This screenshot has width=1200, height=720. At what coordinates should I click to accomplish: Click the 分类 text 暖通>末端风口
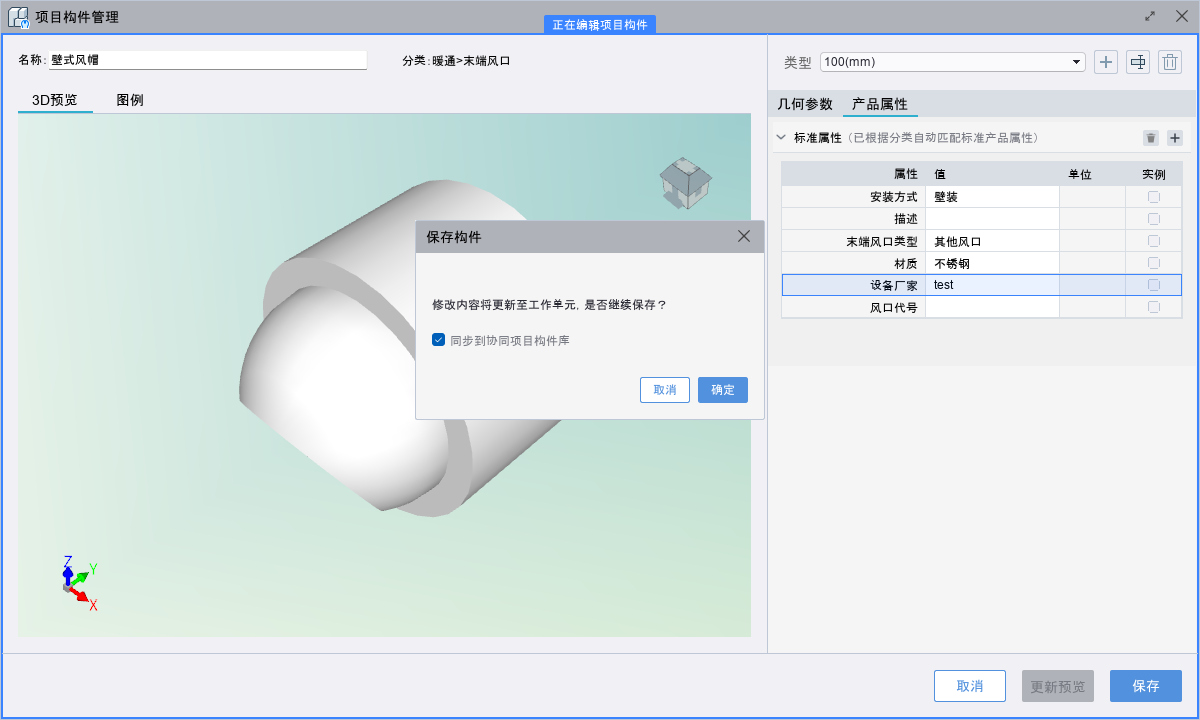[471, 61]
